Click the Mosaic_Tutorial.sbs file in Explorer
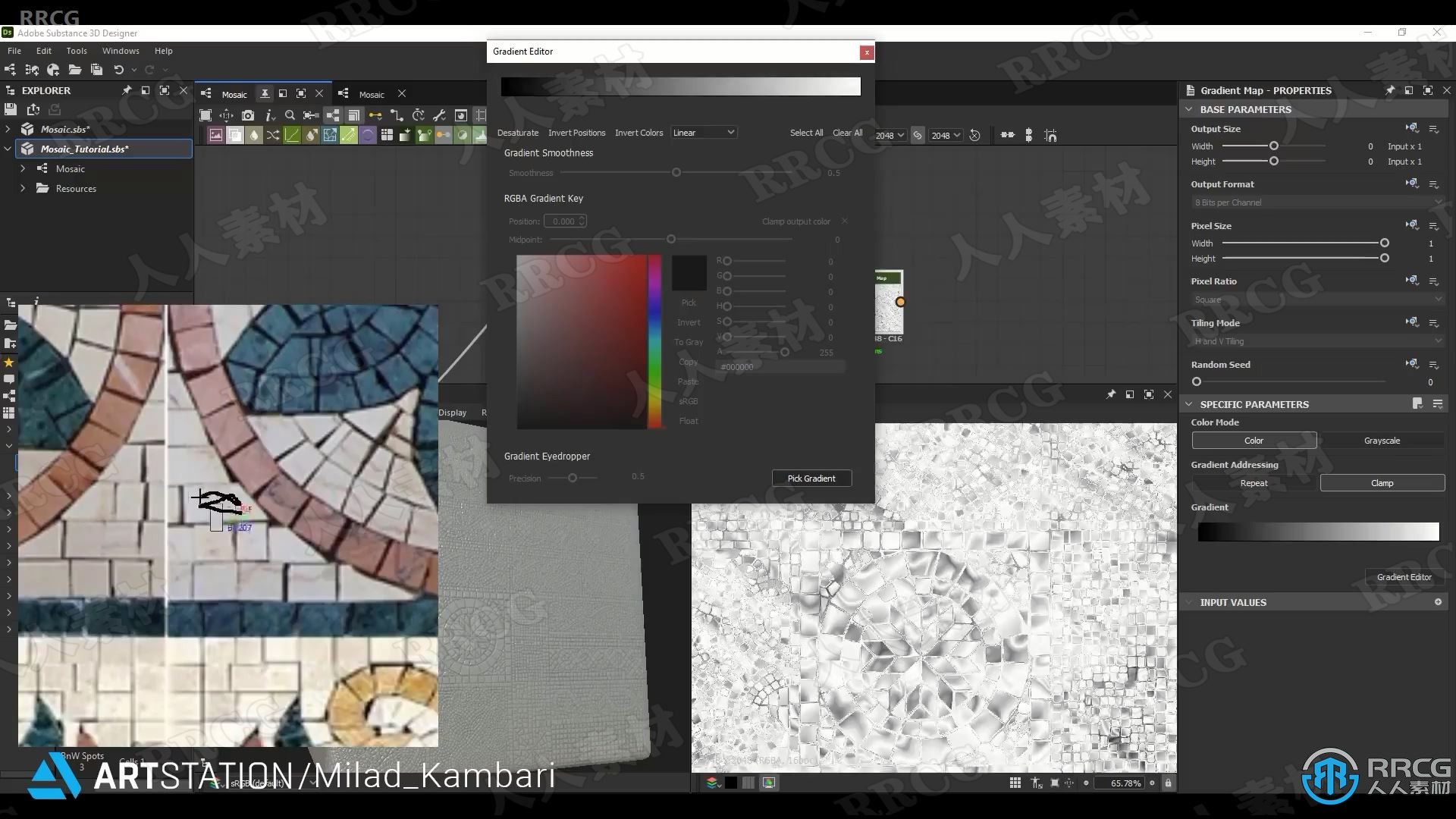The height and width of the screenshot is (819, 1456). coord(84,148)
